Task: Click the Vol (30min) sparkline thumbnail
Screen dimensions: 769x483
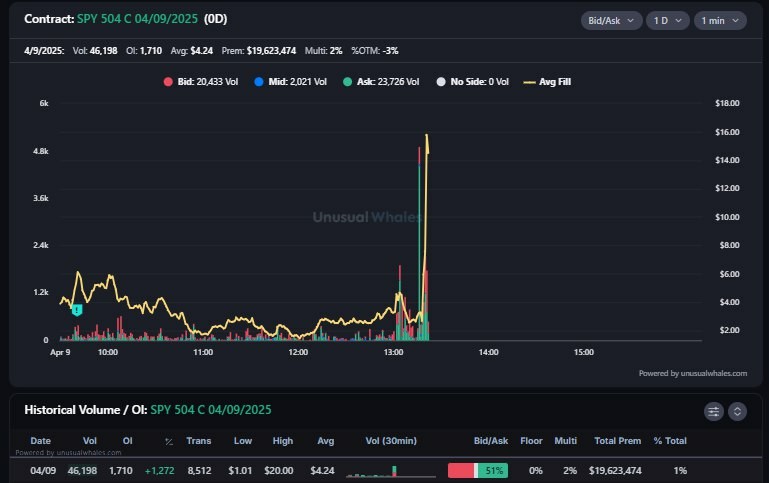Action: [385, 471]
